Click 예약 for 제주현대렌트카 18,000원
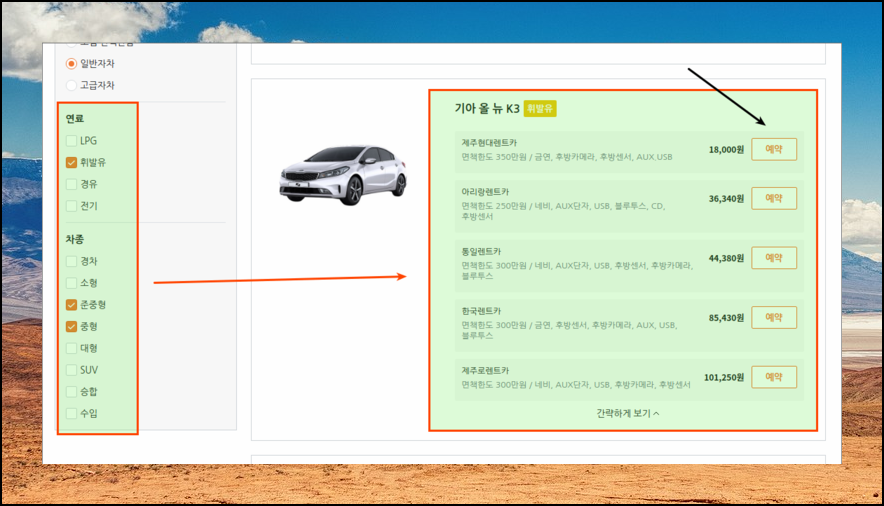Image resolution: width=884 pixels, height=506 pixels. [x=774, y=149]
